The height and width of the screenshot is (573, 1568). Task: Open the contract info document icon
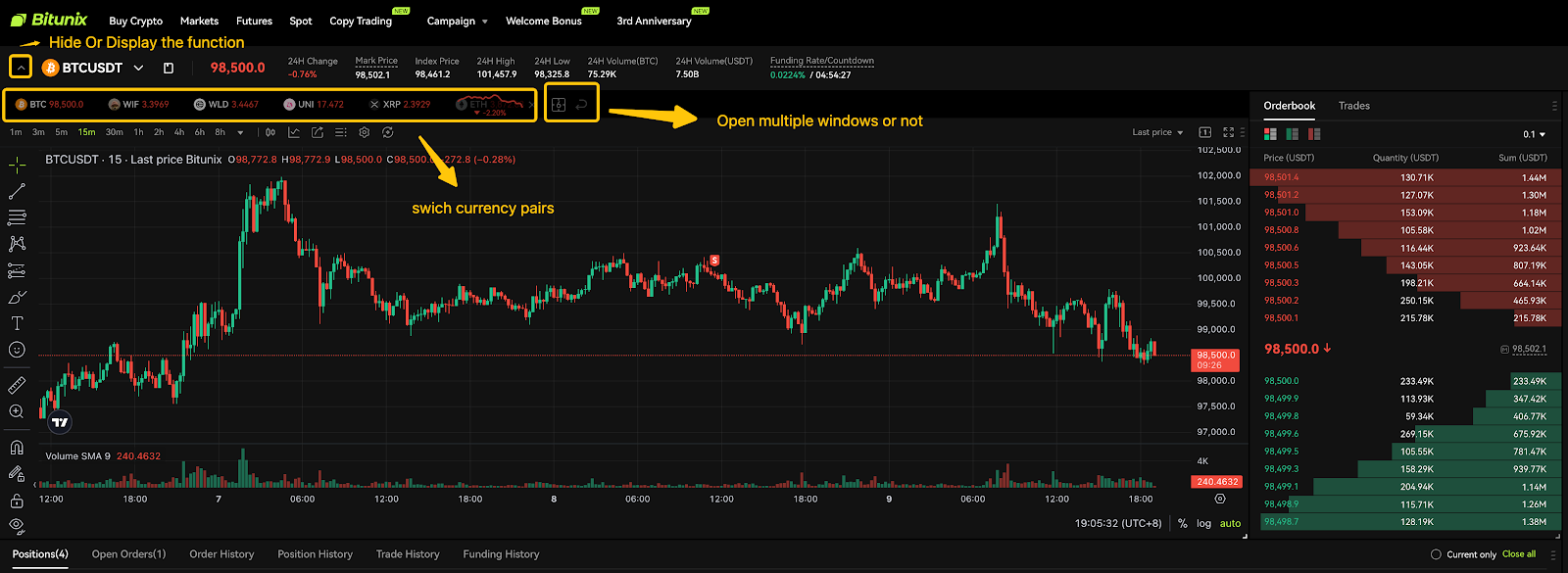coord(169,68)
